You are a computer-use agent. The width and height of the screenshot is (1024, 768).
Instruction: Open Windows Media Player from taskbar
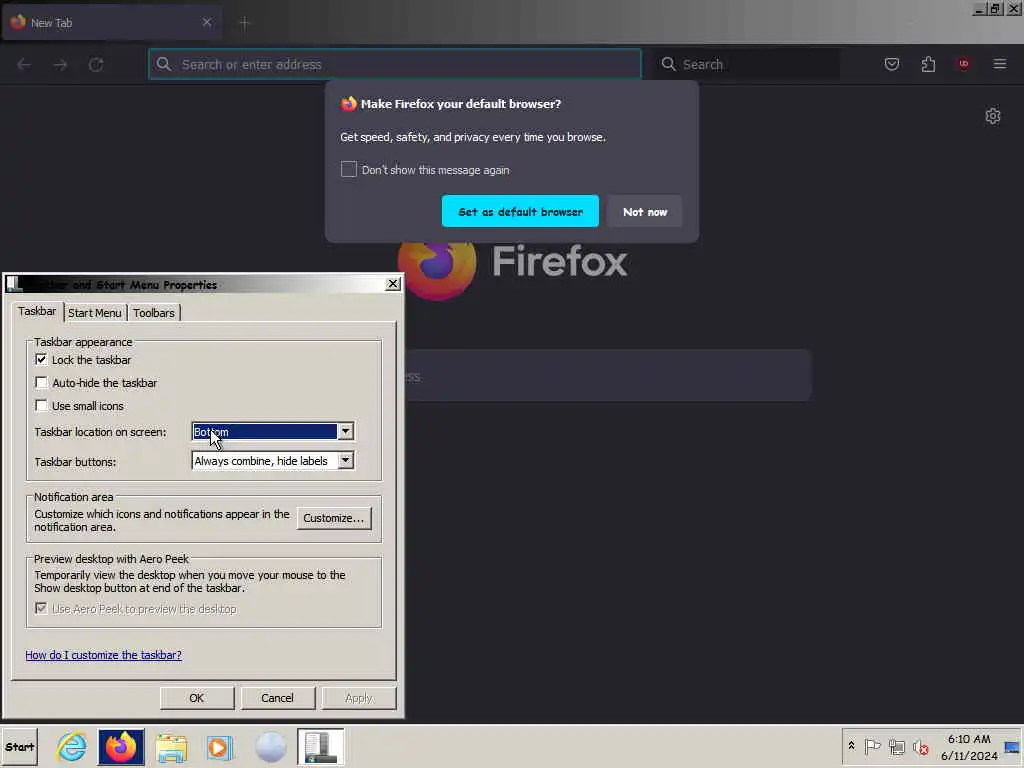(219, 746)
